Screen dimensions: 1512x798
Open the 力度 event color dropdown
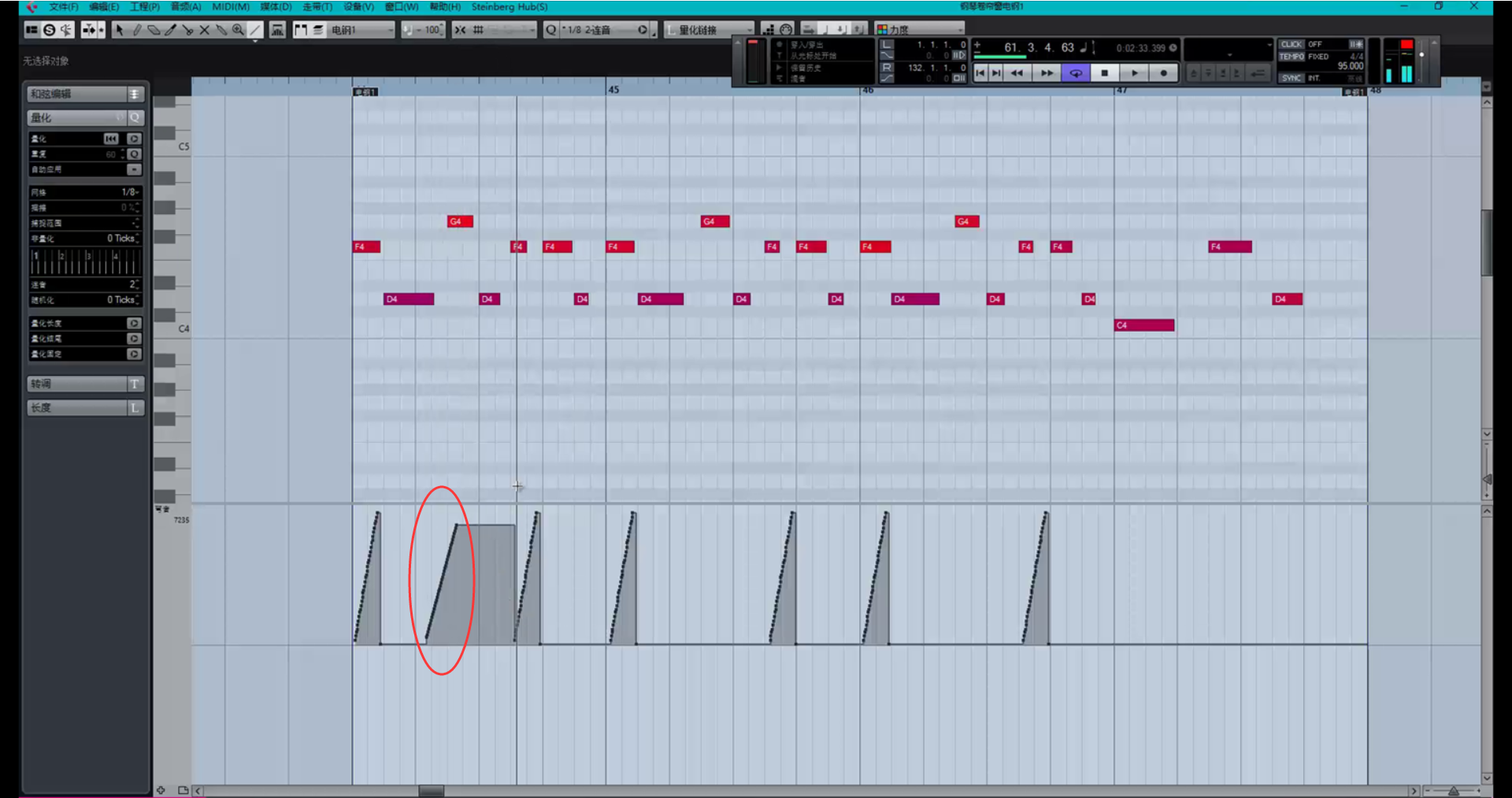pos(920,30)
